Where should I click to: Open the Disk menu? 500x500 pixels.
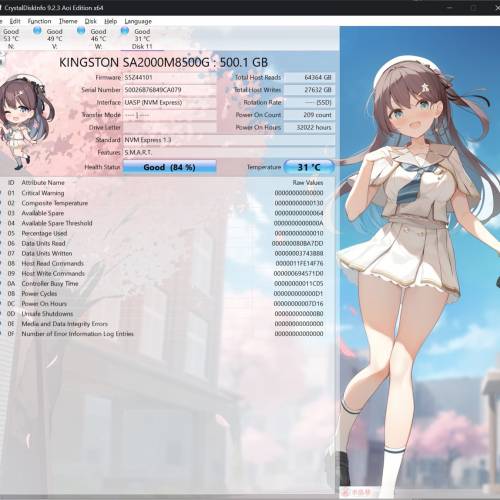pyautogui.click(x=90, y=21)
